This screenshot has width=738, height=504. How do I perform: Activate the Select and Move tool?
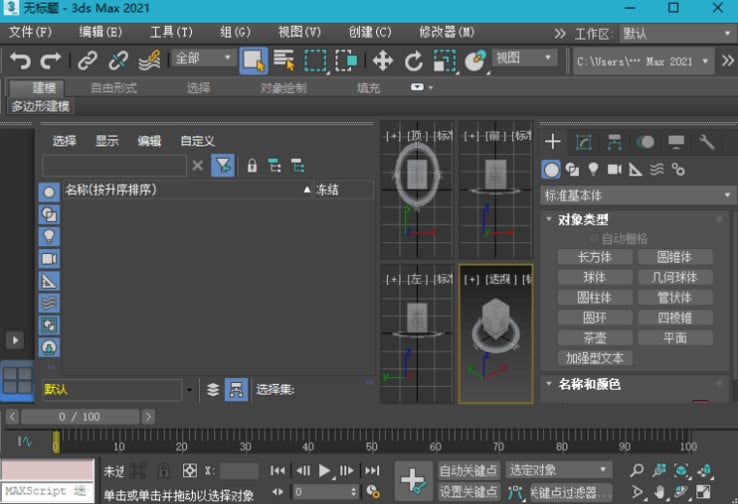(x=383, y=61)
